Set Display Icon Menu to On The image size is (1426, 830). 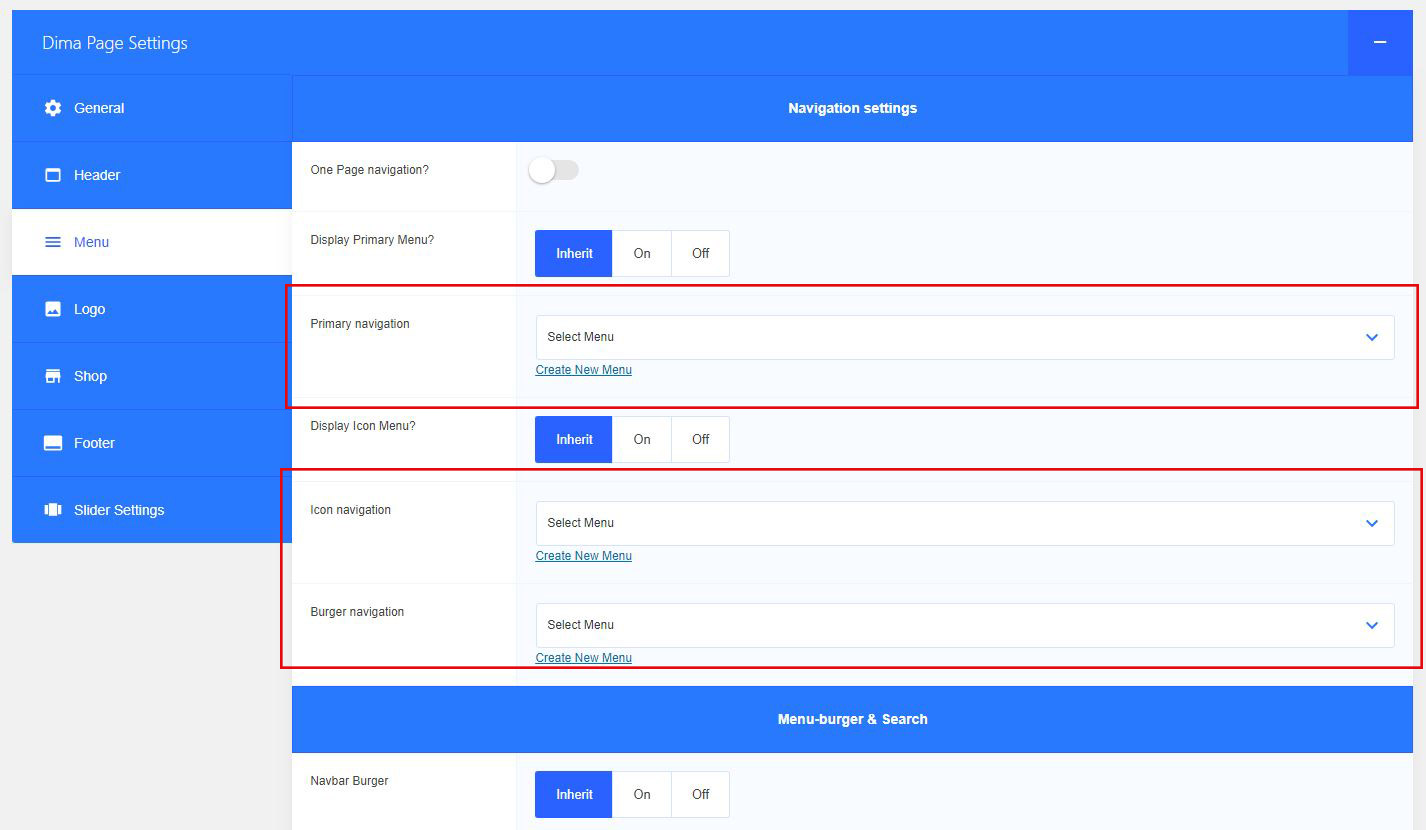tap(642, 440)
